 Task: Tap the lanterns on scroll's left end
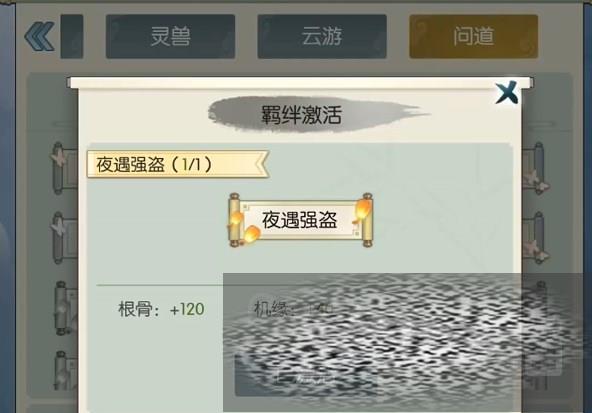coord(244,228)
